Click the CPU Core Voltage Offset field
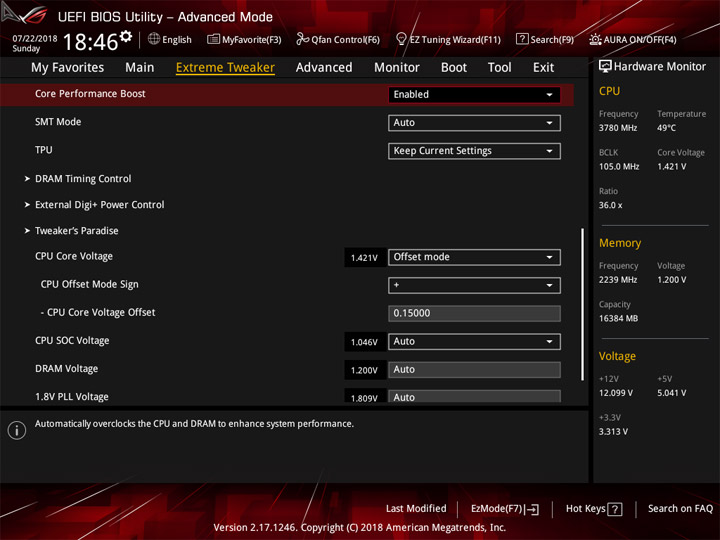720x540 pixels. coord(474,313)
